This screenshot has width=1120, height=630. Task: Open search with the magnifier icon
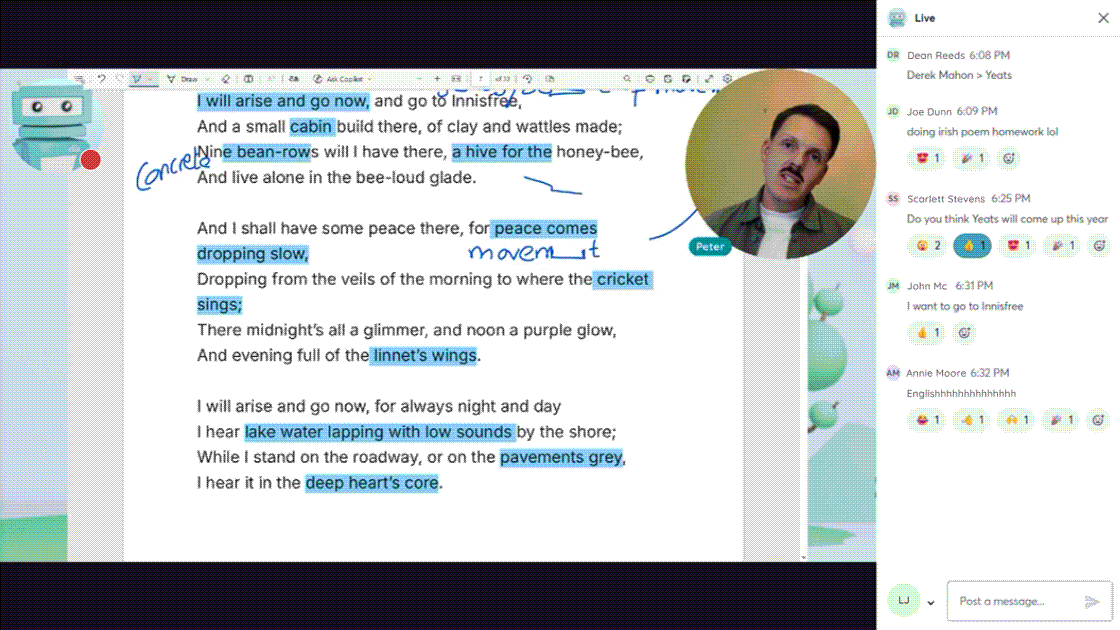626,79
